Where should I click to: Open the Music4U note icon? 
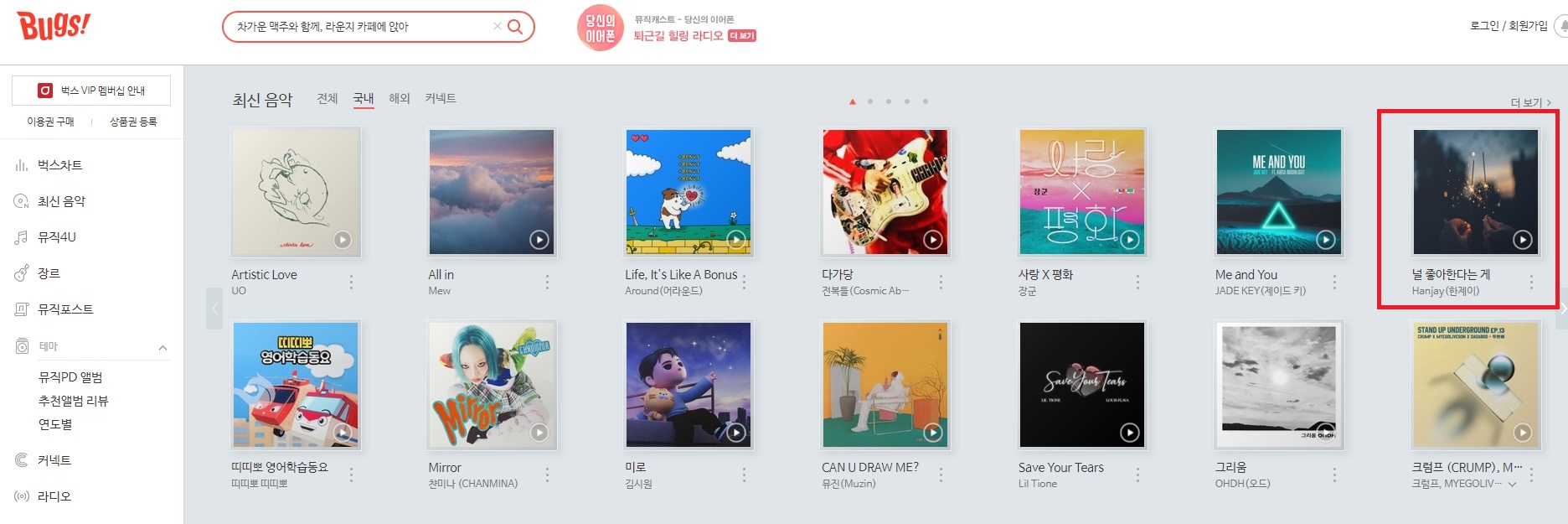[22, 237]
